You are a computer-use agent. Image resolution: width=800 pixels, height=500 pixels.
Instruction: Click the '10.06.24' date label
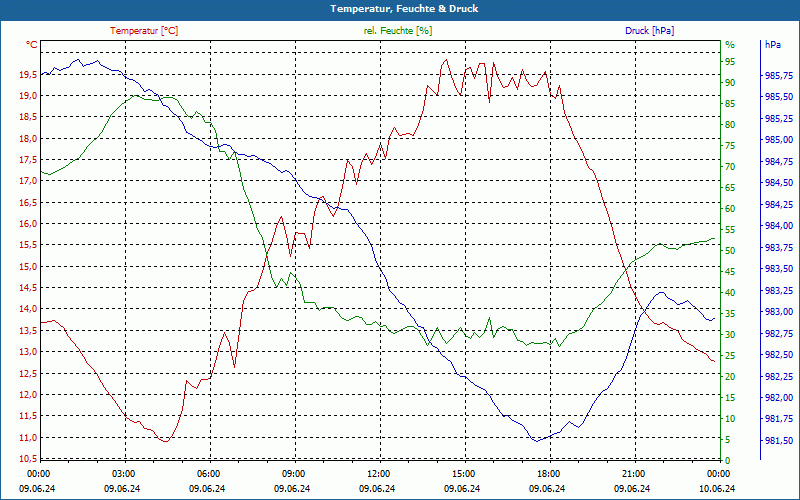(717, 488)
